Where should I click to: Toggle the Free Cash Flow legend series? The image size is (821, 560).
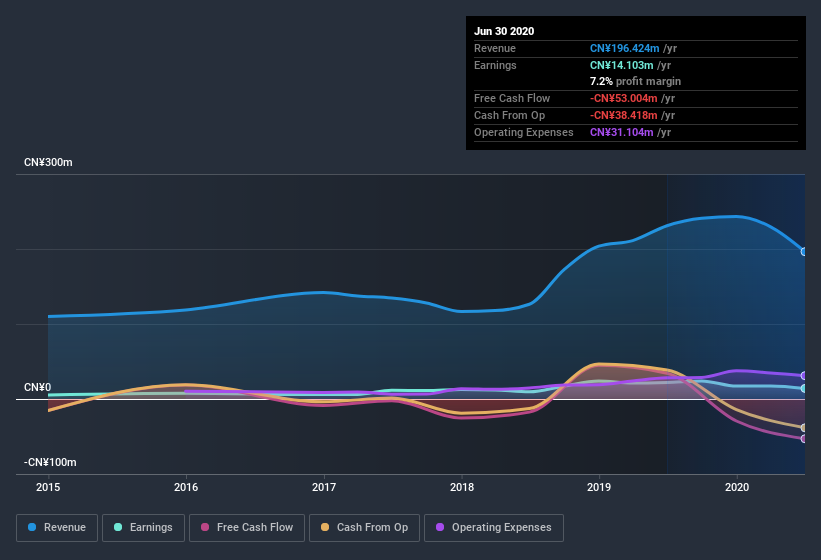(247, 528)
